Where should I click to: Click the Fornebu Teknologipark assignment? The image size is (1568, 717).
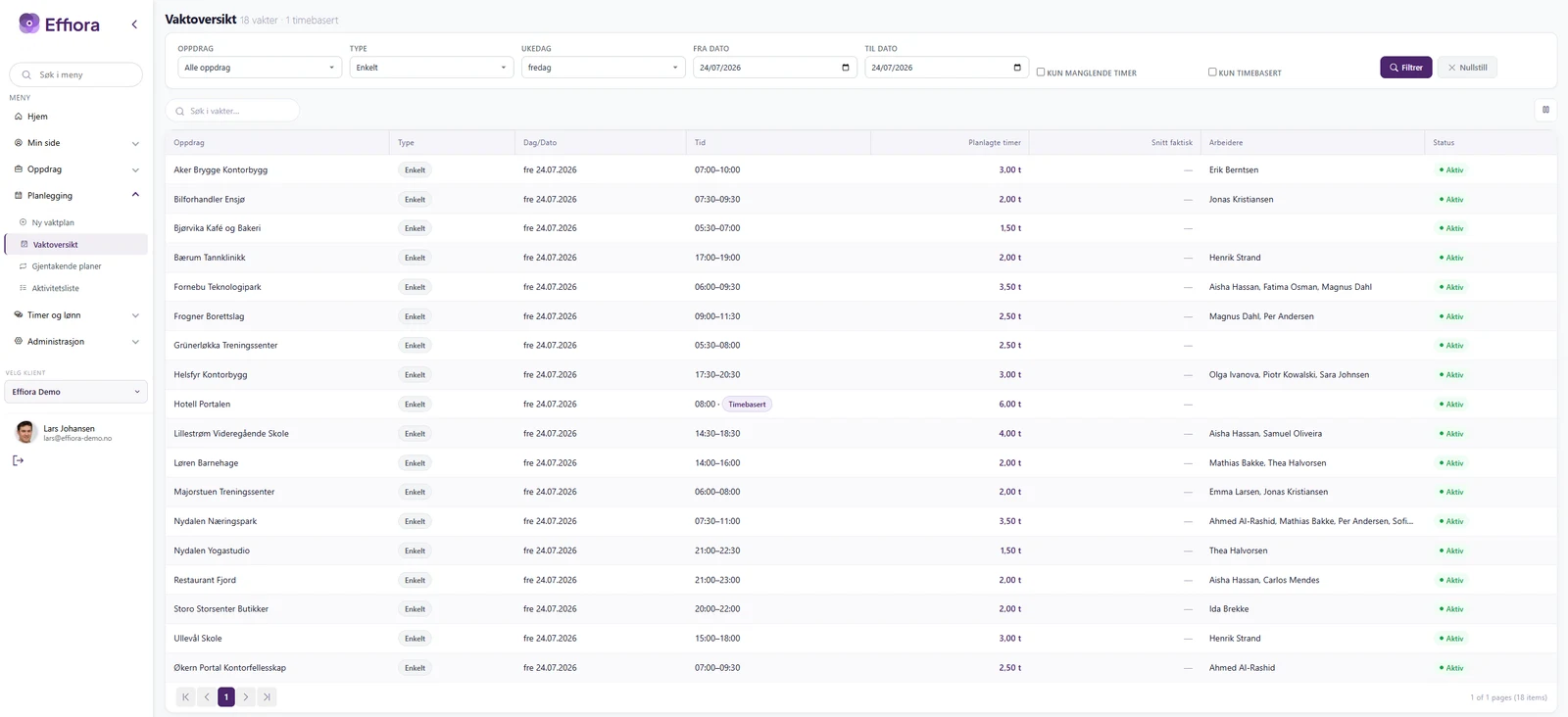click(x=218, y=287)
